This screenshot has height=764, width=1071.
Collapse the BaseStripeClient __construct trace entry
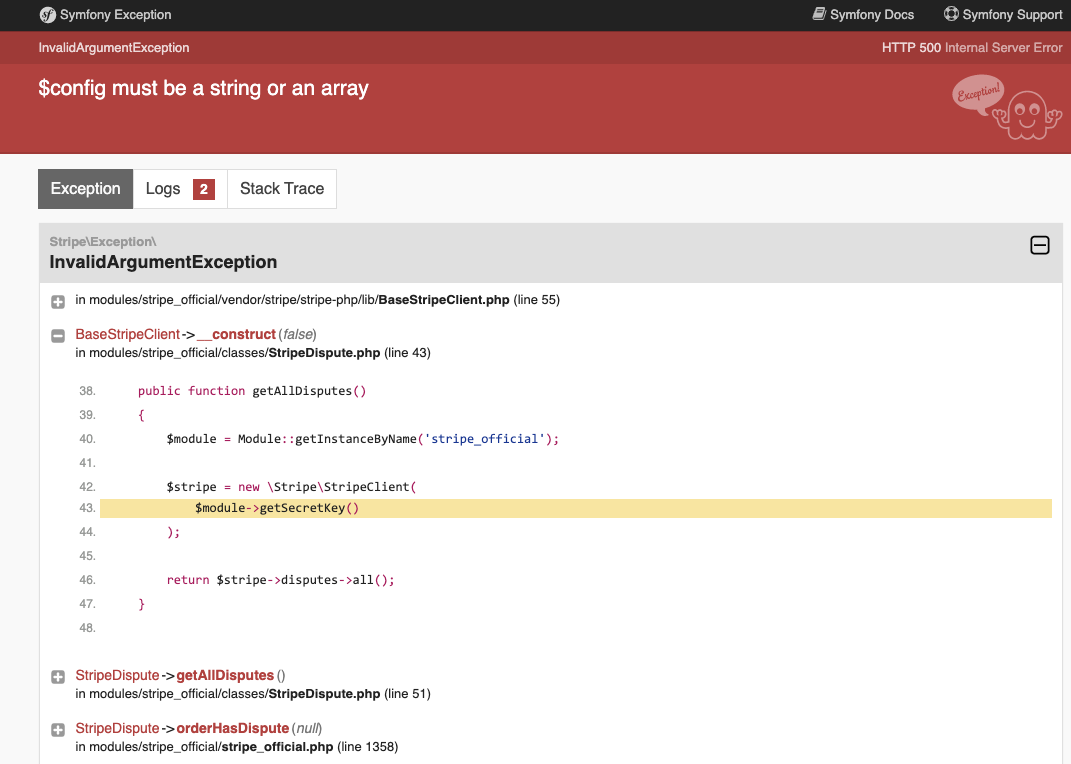coord(58,336)
